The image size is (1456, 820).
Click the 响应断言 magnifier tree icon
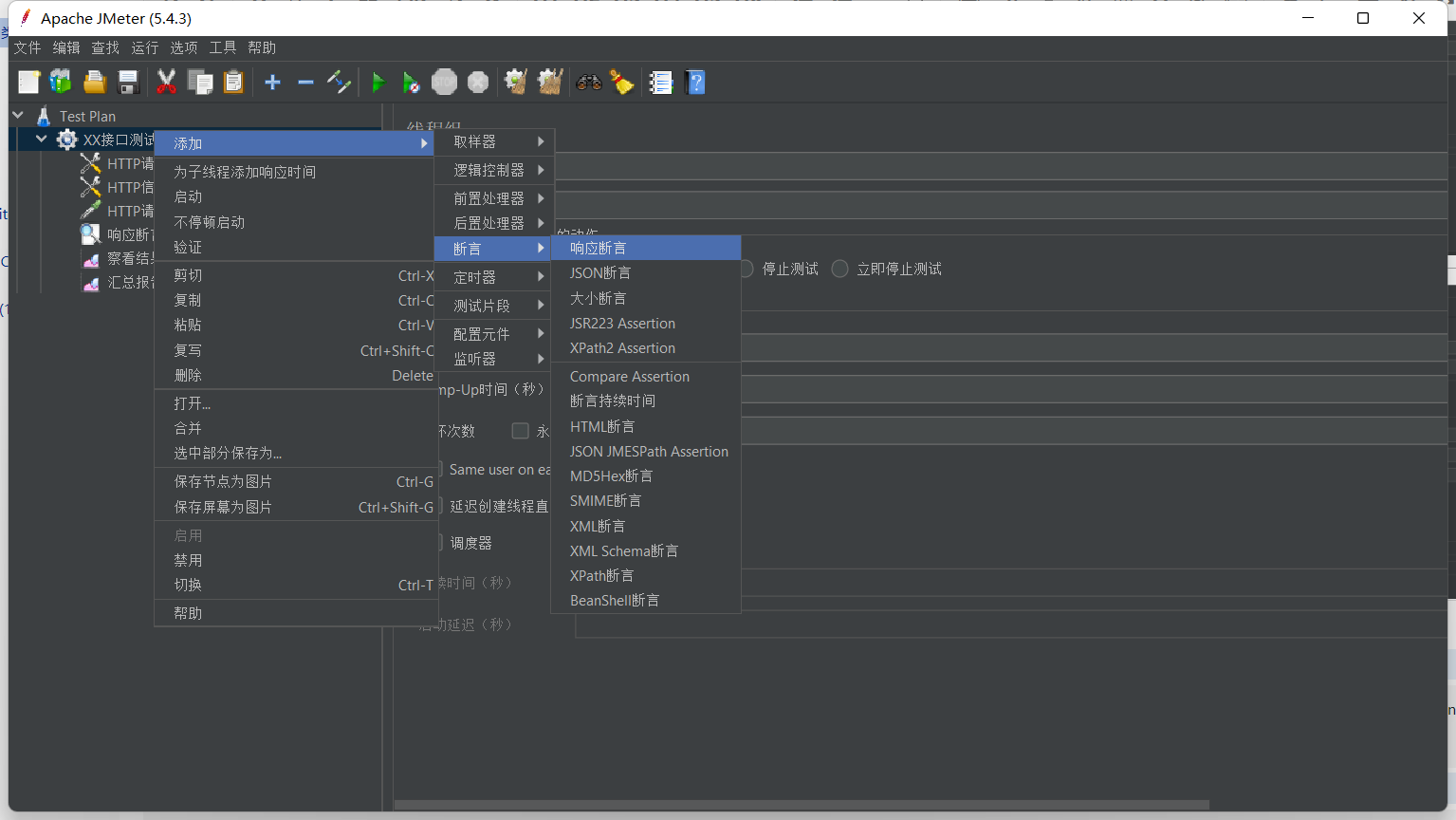pyautogui.click(x=90, y=234)
